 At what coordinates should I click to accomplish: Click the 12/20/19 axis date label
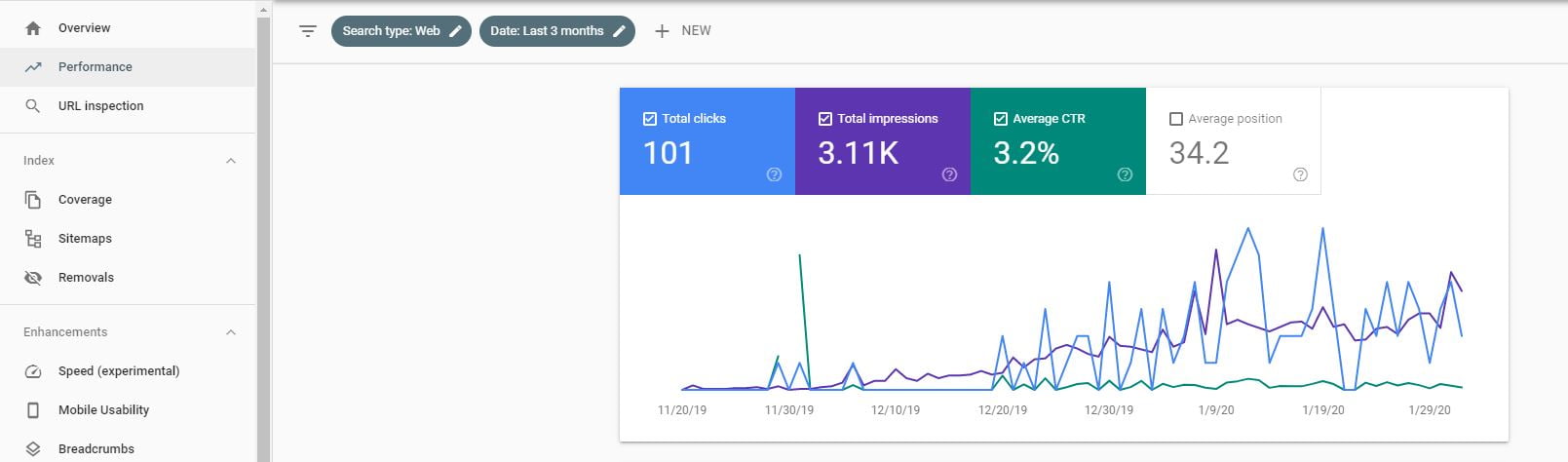tap(1003, 410)
